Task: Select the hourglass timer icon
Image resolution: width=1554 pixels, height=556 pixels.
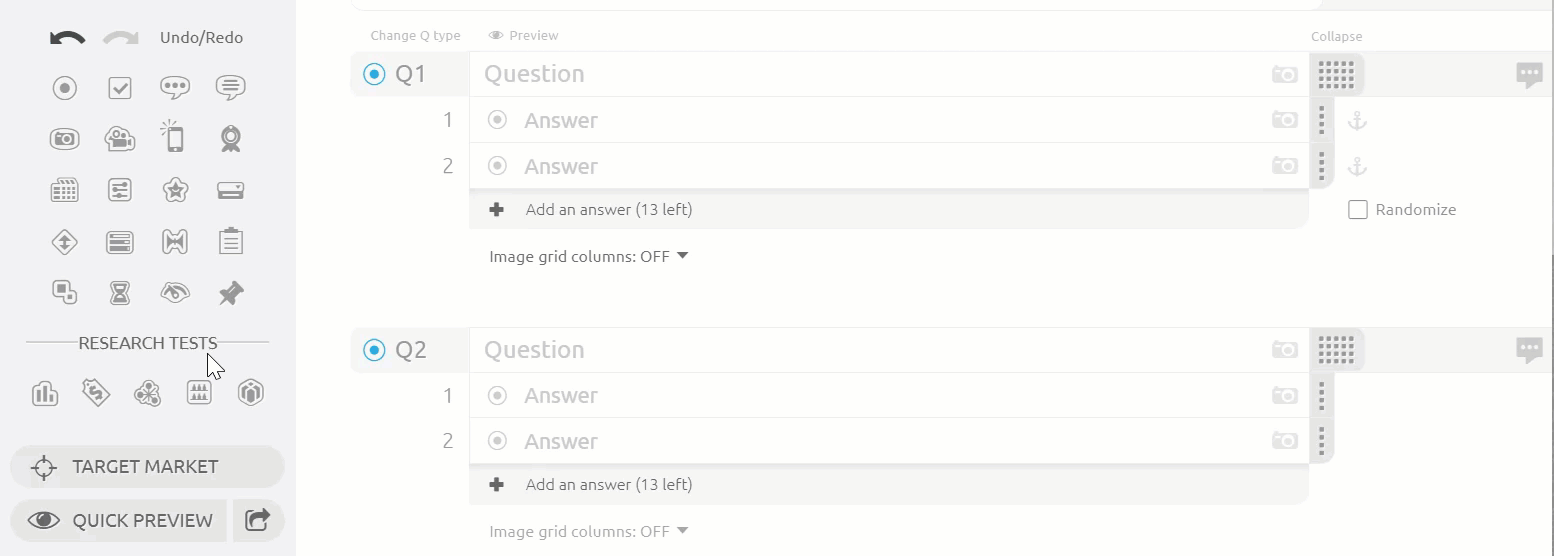Action: [120, 293]
